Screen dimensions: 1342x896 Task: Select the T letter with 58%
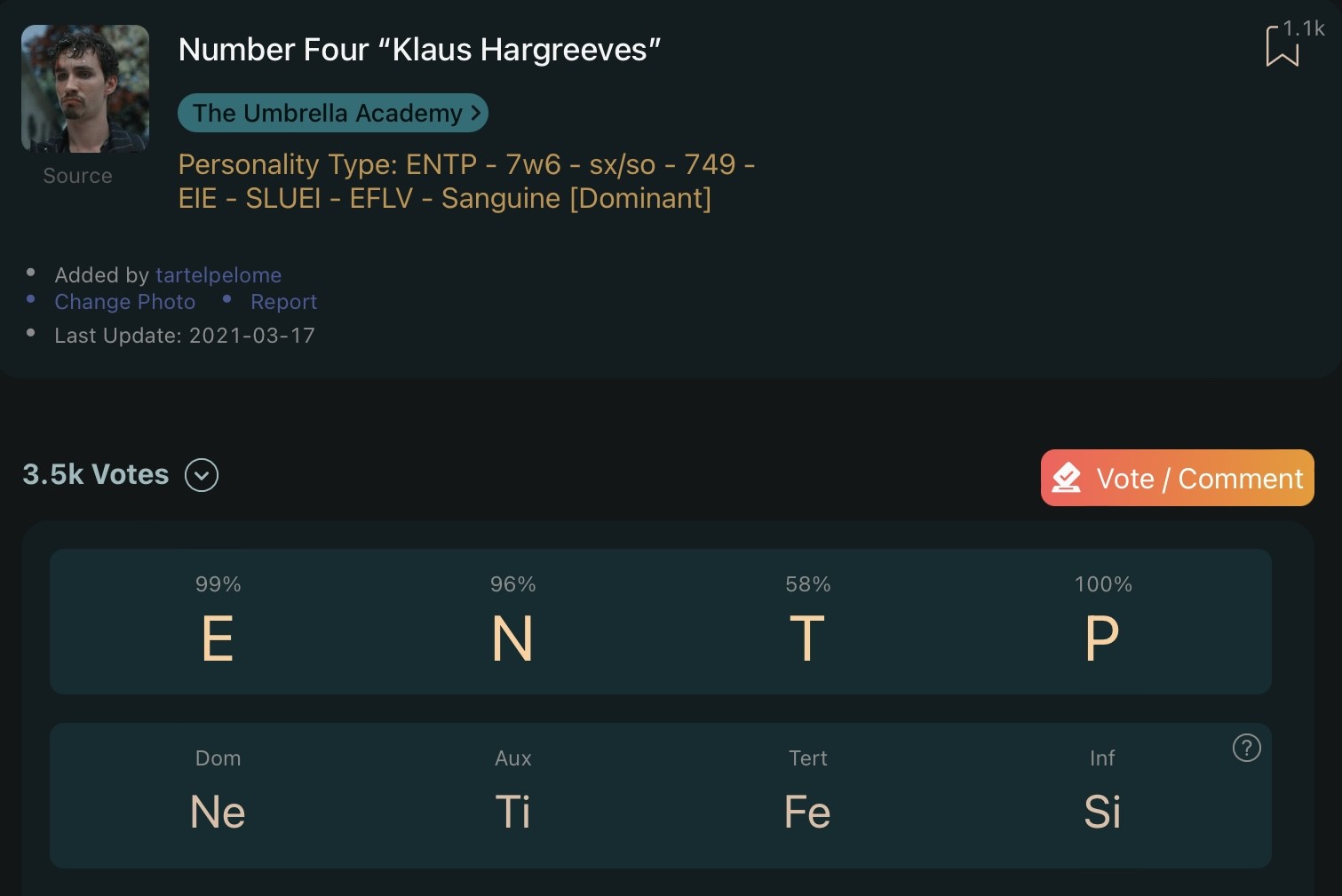click(807, 638)
